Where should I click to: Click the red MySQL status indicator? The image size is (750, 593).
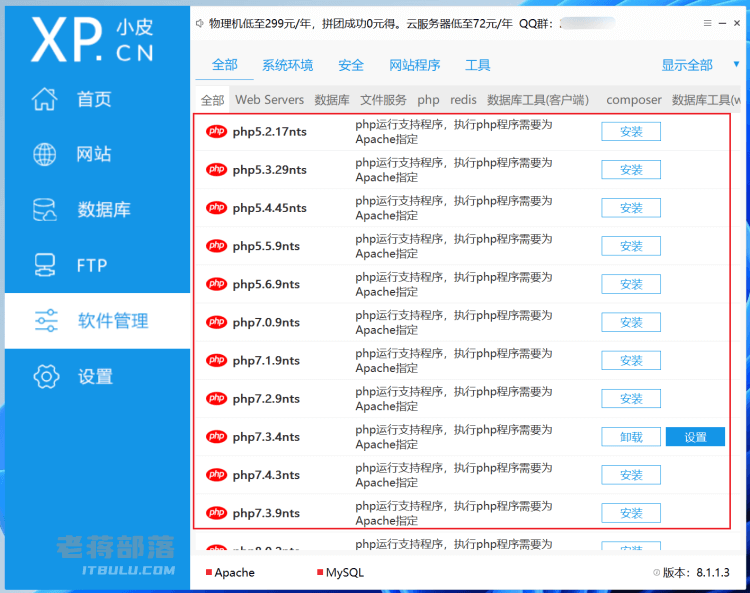320,572
